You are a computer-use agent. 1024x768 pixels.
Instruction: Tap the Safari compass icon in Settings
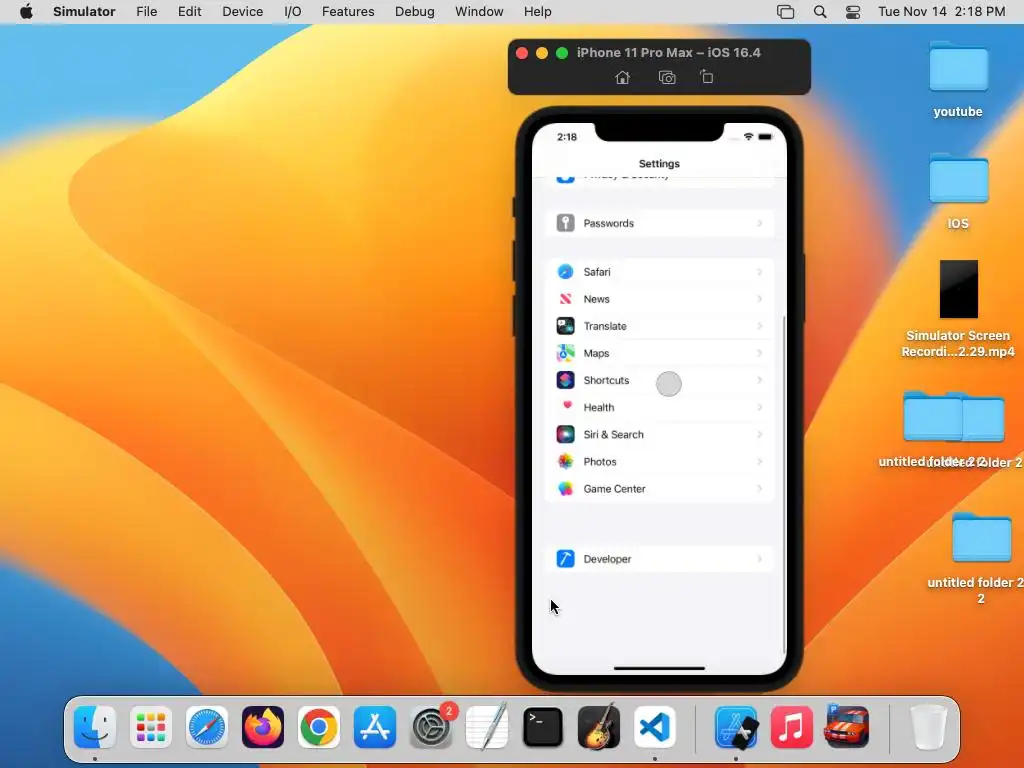pos(566,272)
